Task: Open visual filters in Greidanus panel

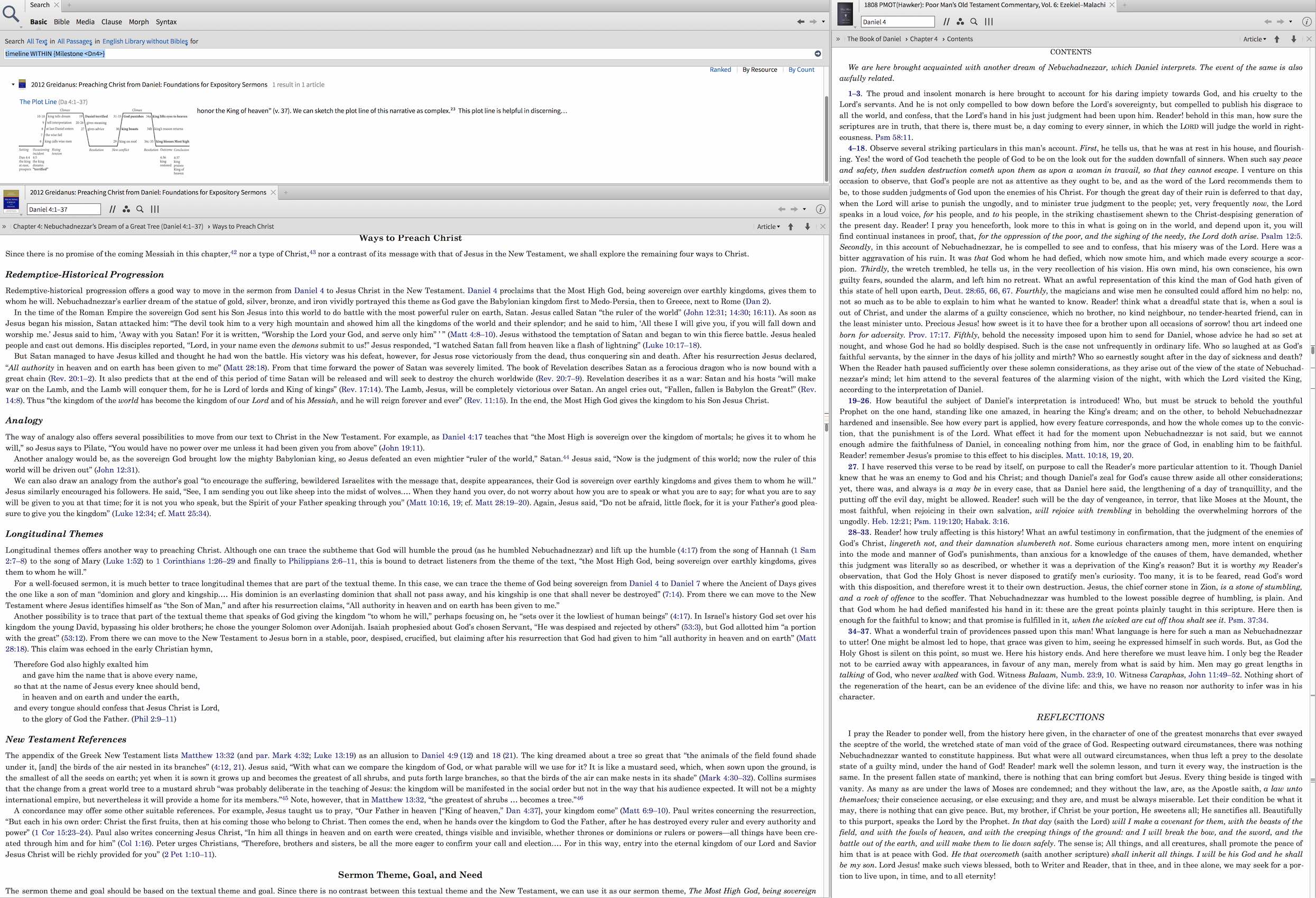Action: [x=126, y=209]
